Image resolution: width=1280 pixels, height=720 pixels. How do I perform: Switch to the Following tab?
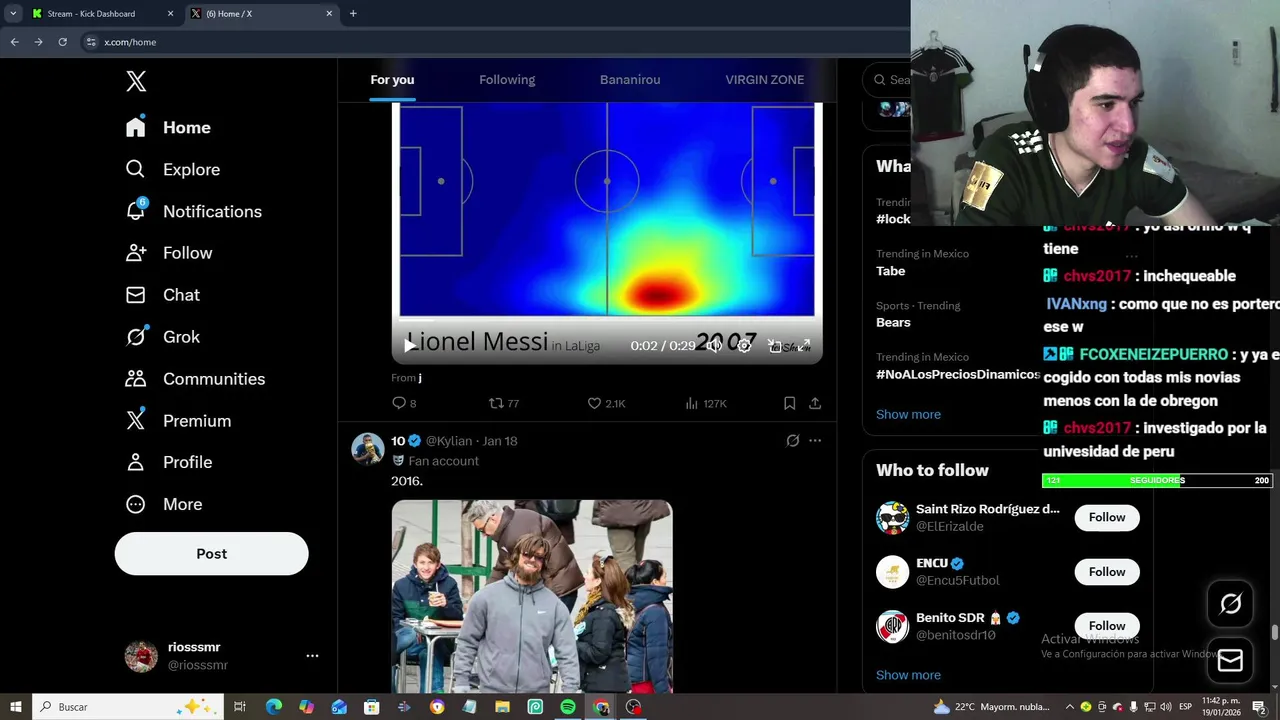coord(507,80)
